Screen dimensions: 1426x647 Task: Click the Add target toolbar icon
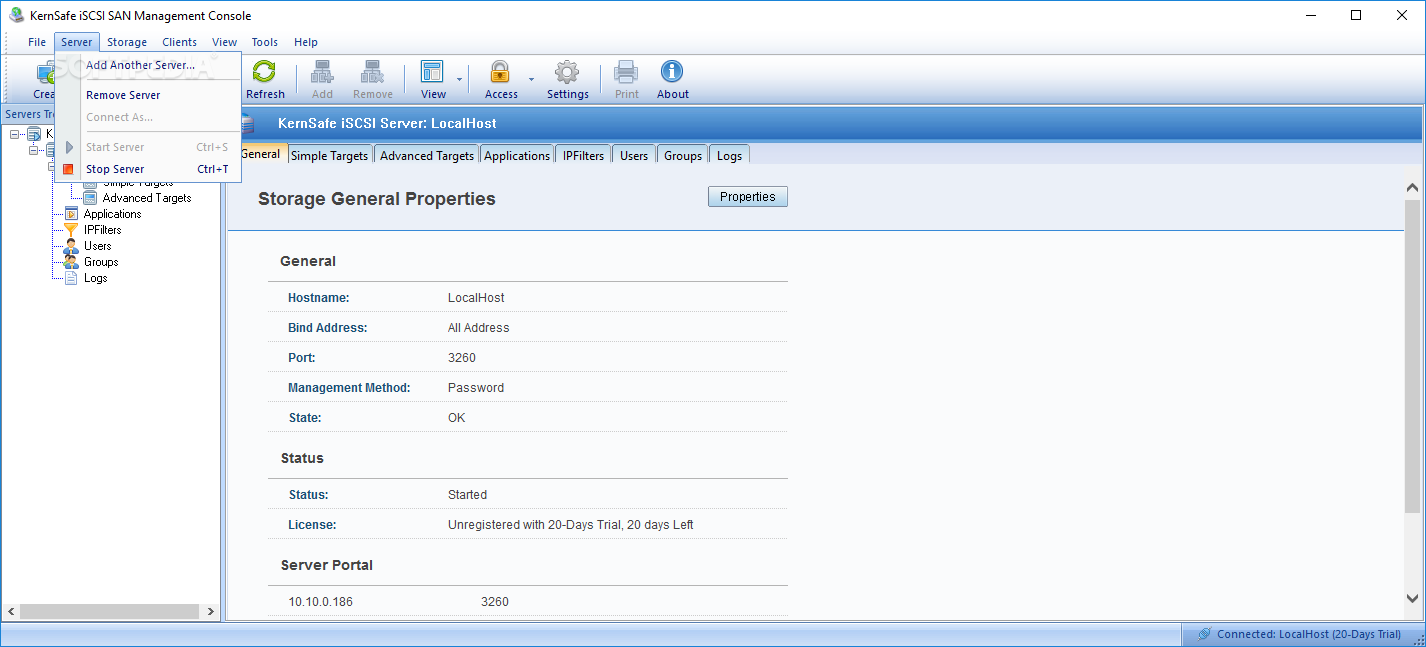pyautogui.click(x=322, y=72)
